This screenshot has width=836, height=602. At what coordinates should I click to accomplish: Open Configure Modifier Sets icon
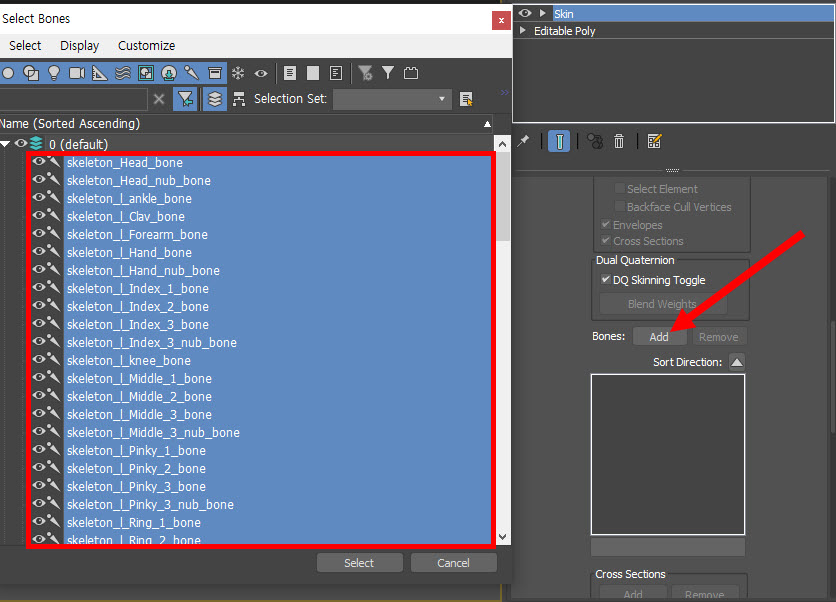click(x=654, y=141)
